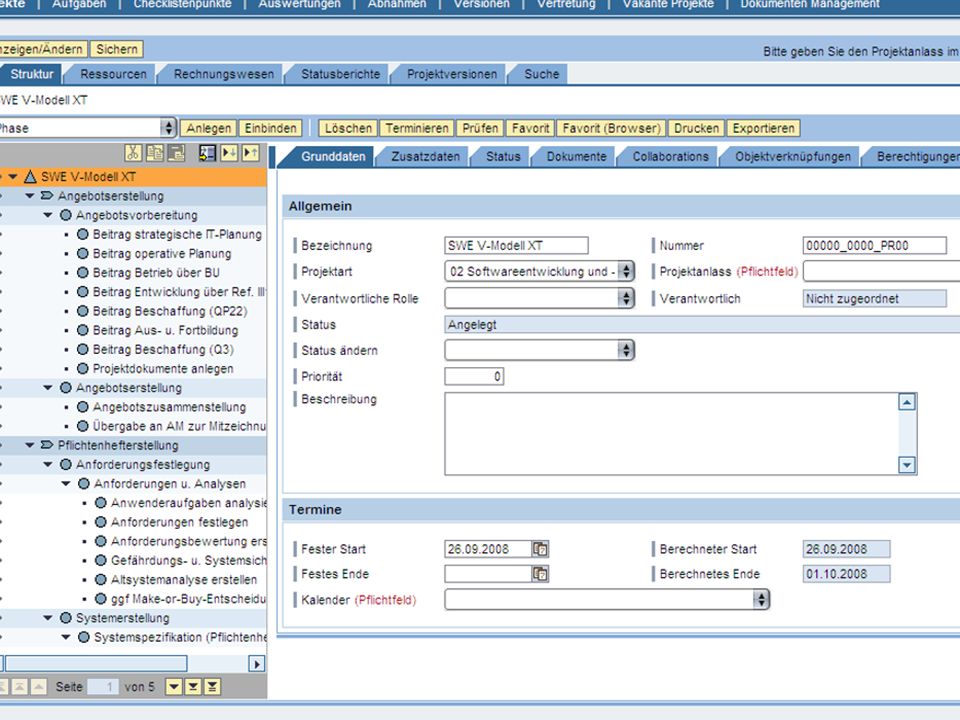Click the Terminieren button

417,128
